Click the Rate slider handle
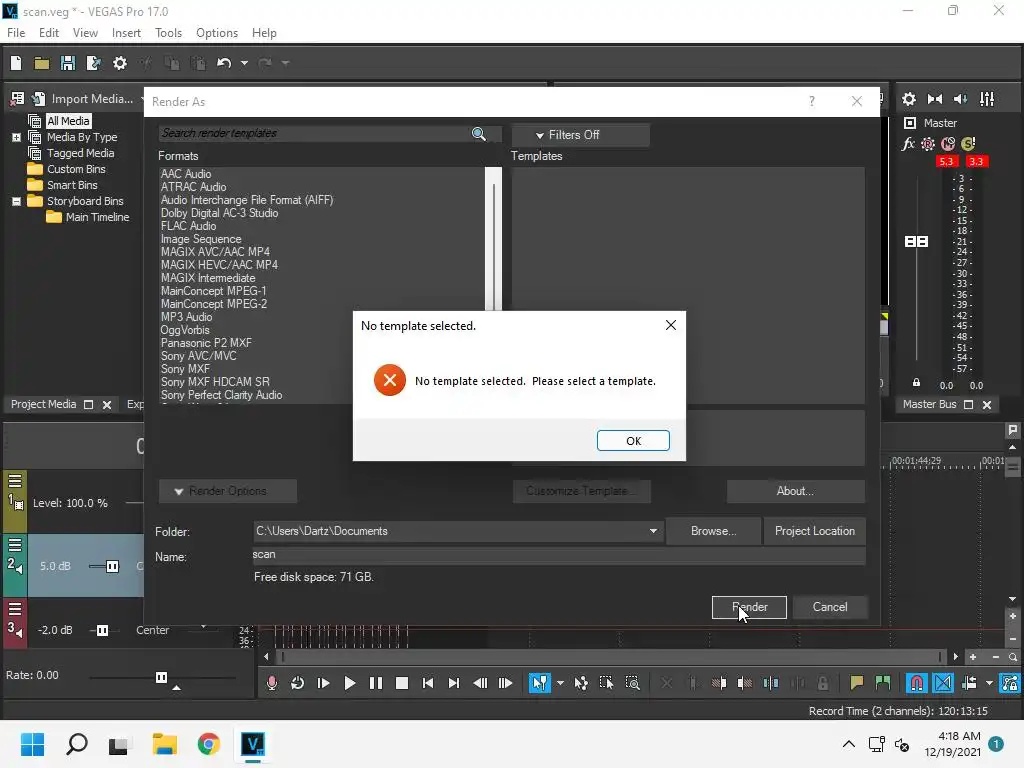The height and width of the screenshot is (768, 1024). [161, 677]
